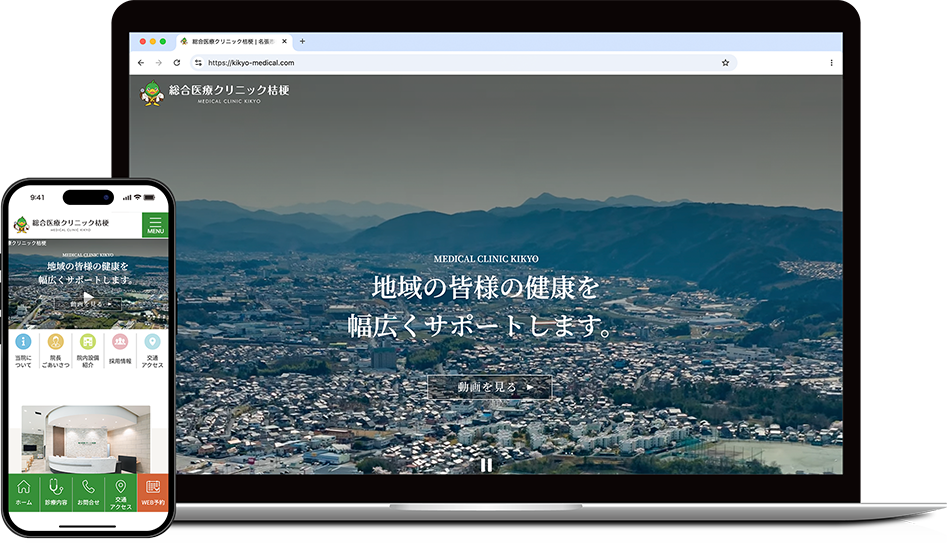Click the site info icon beside URL
Viewport: 947px width, 543px height.
(198, 63)
